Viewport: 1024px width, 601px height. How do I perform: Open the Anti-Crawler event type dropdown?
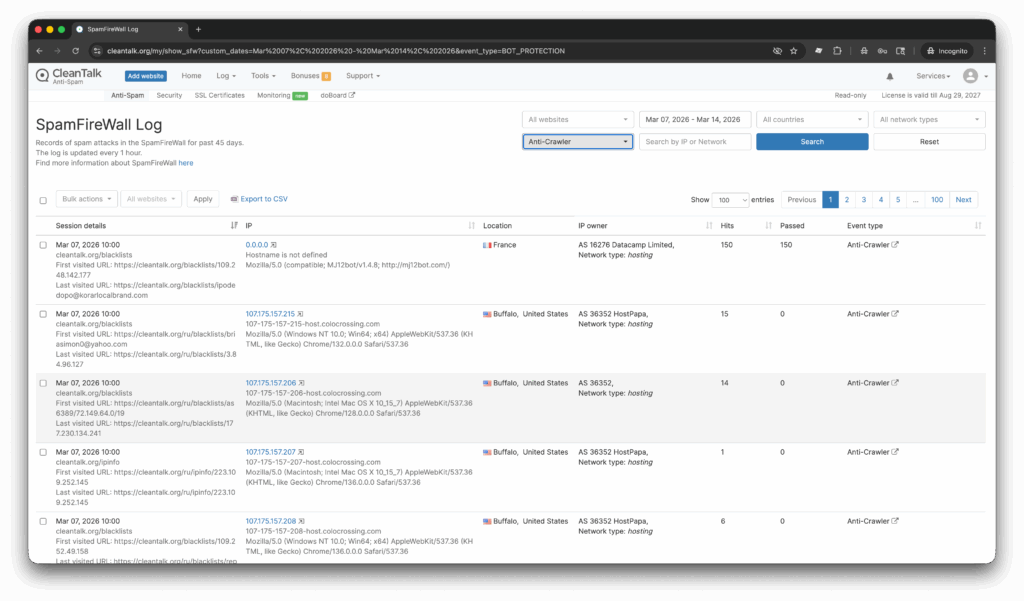(x=578, y=142)
